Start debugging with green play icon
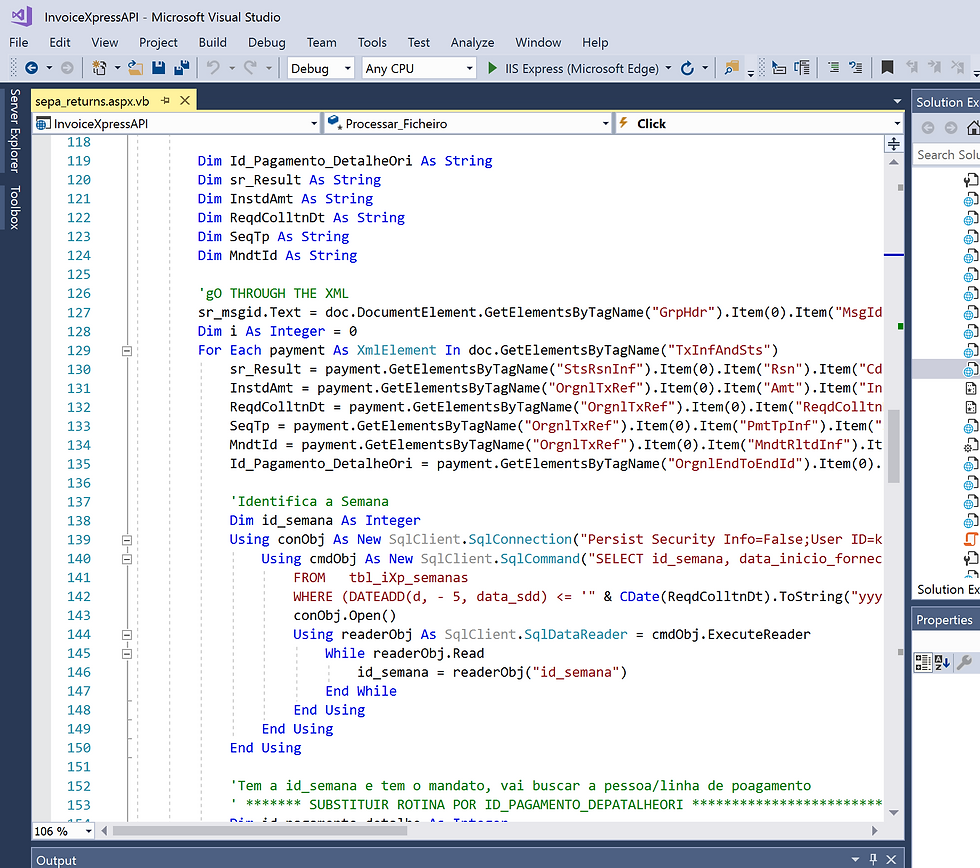 tap(492, 68)
